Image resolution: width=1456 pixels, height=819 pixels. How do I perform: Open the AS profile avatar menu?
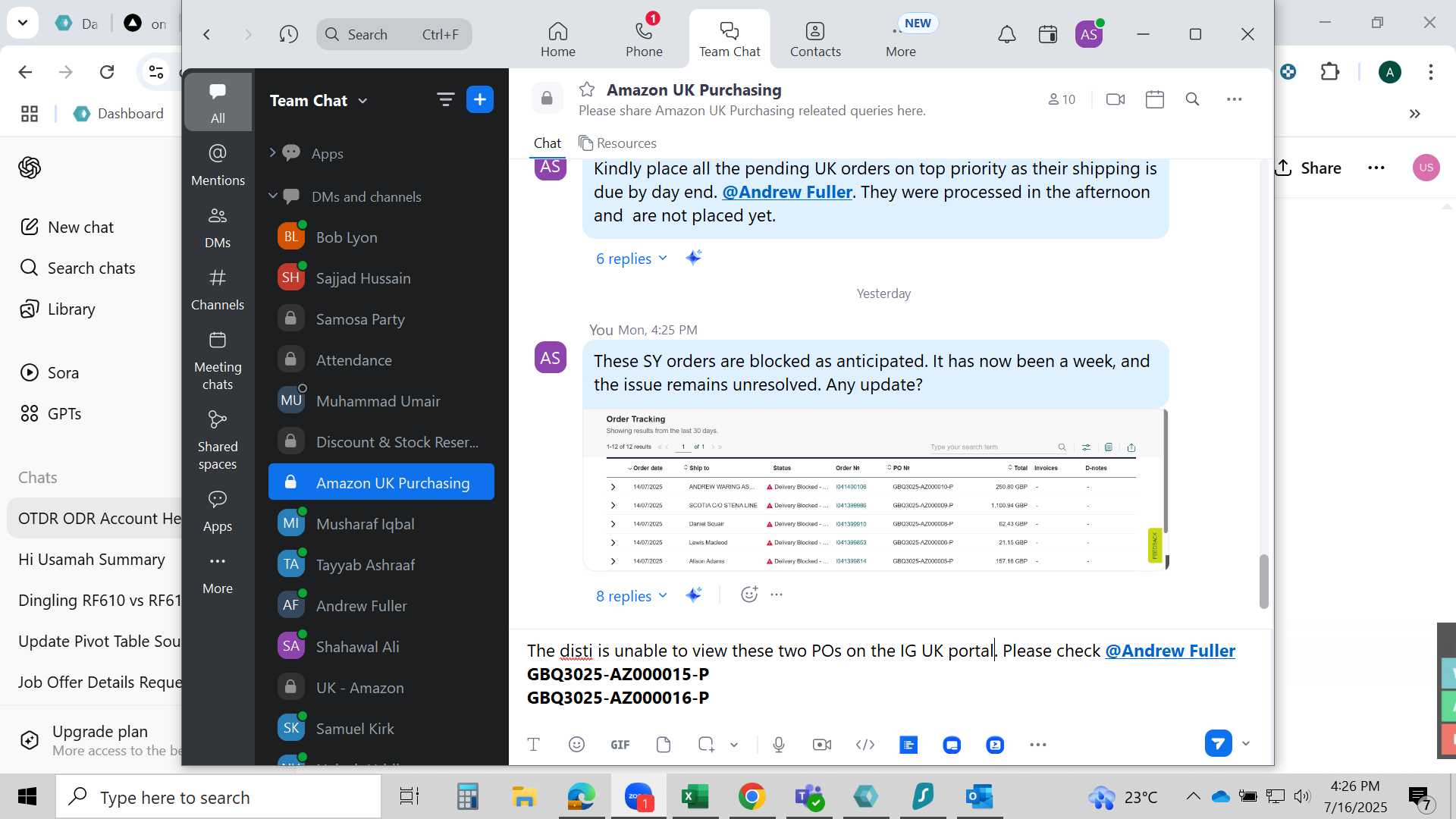click(x=1089, y=34)
